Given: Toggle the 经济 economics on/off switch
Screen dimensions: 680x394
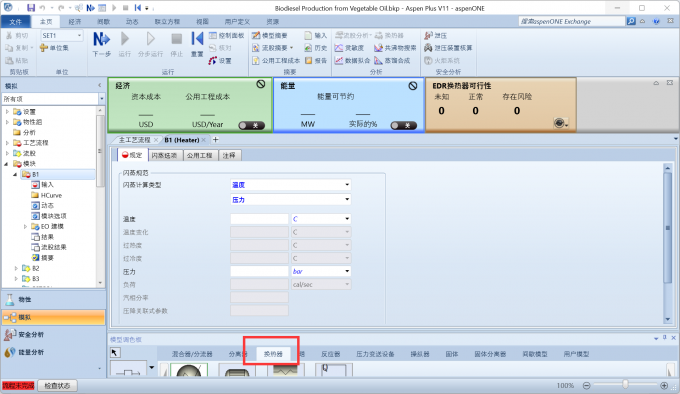Looking at the screenshot, I should 252,126.
